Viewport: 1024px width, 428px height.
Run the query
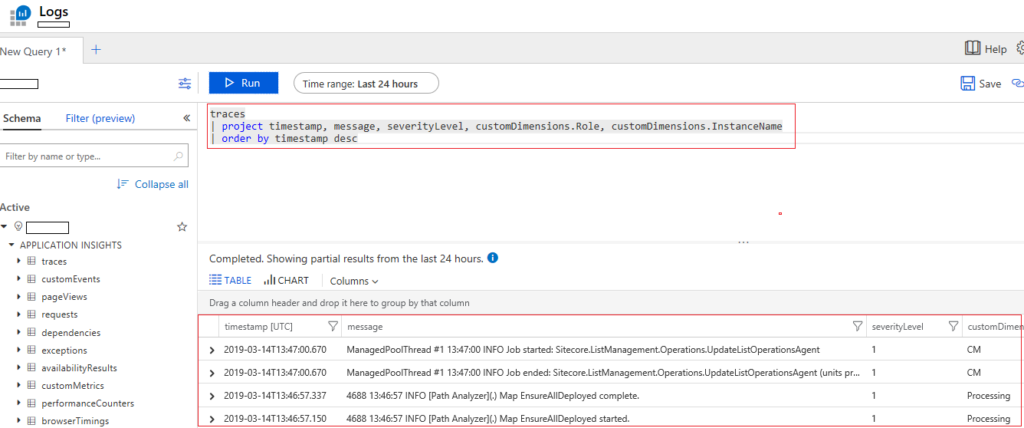244,83
